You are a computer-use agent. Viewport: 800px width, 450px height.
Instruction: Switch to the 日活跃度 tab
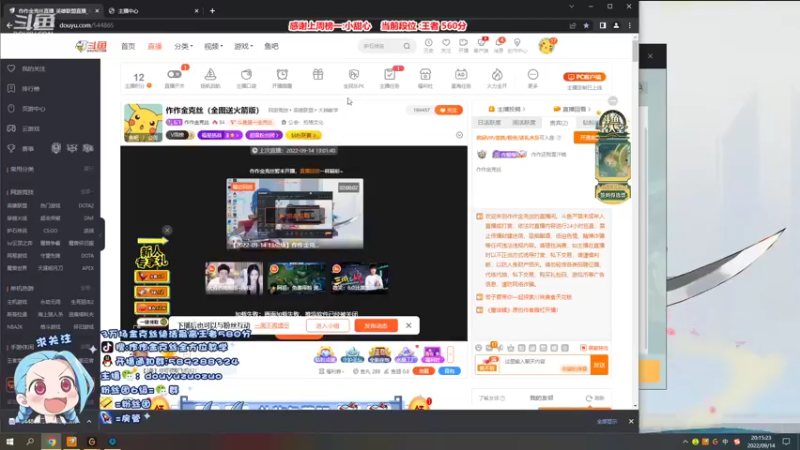tap(489, 122)
